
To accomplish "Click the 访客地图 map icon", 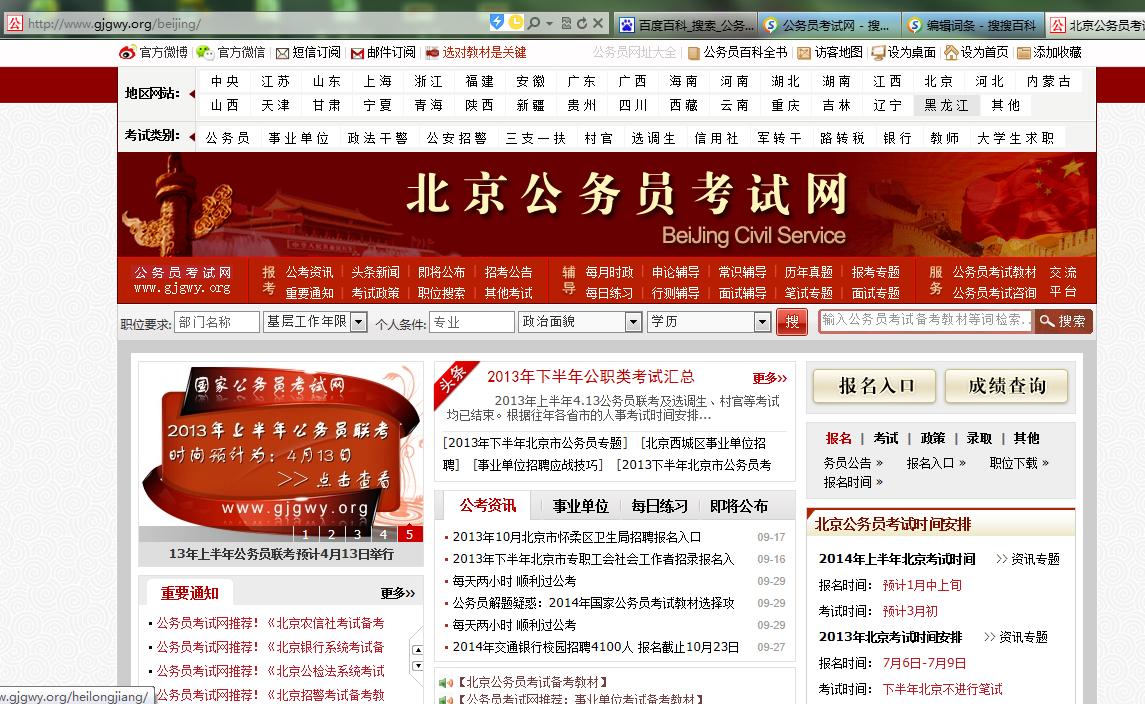I will (804, 53).
